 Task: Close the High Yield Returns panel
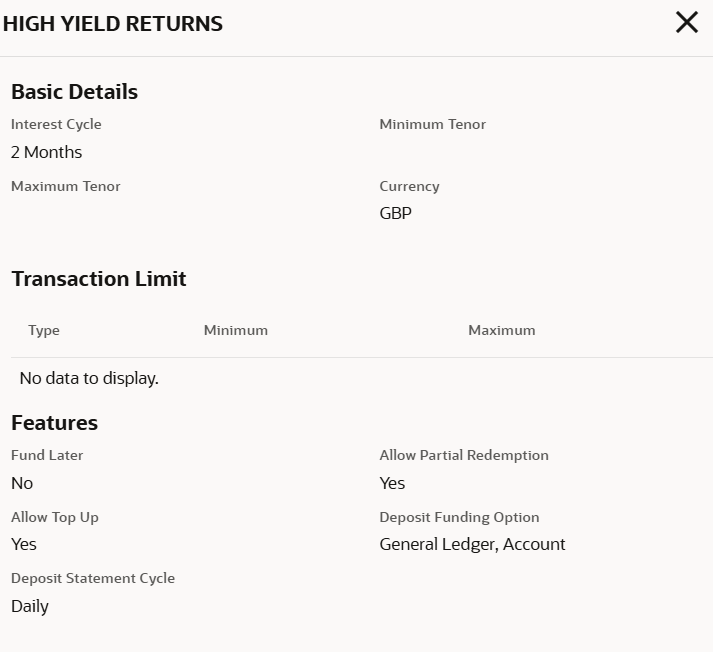(x=686, y=23)
